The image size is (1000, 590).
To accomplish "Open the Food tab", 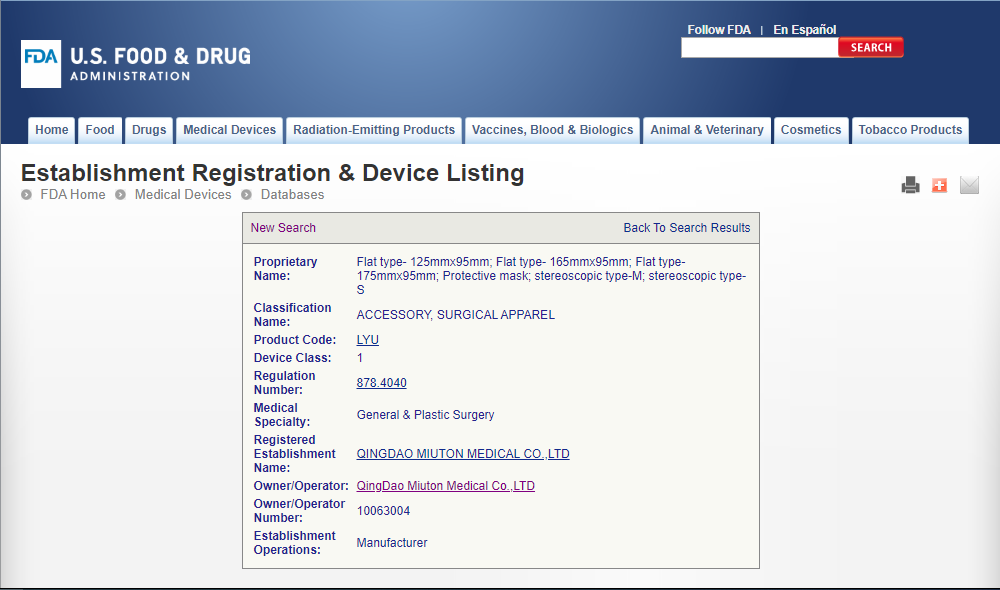I will pyautogui.click(x=100, y=130).
